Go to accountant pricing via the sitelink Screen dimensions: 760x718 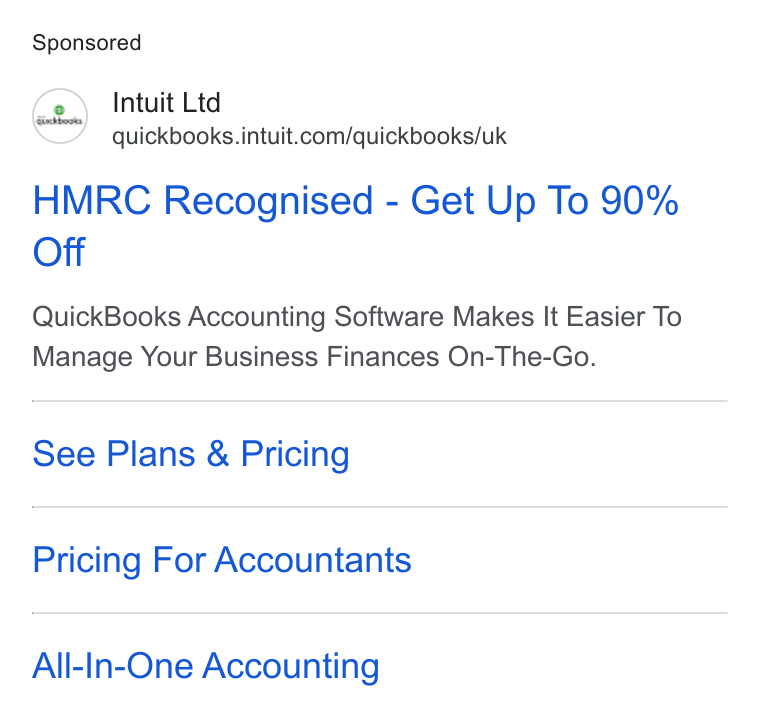[222, 560]
